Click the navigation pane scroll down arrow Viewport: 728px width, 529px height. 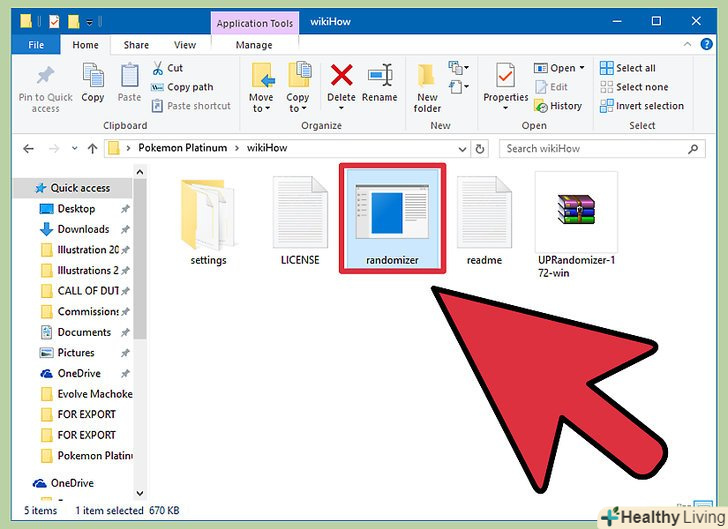pyautogui.click(x=140, y=493)
